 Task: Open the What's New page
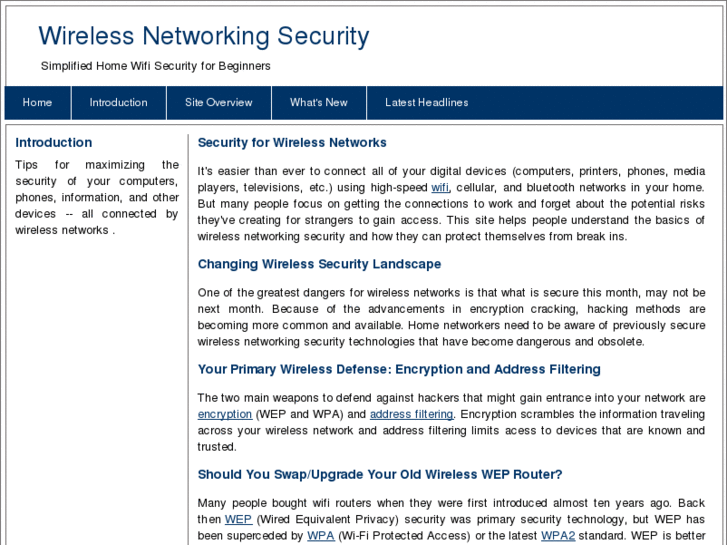tap(318, 103)
